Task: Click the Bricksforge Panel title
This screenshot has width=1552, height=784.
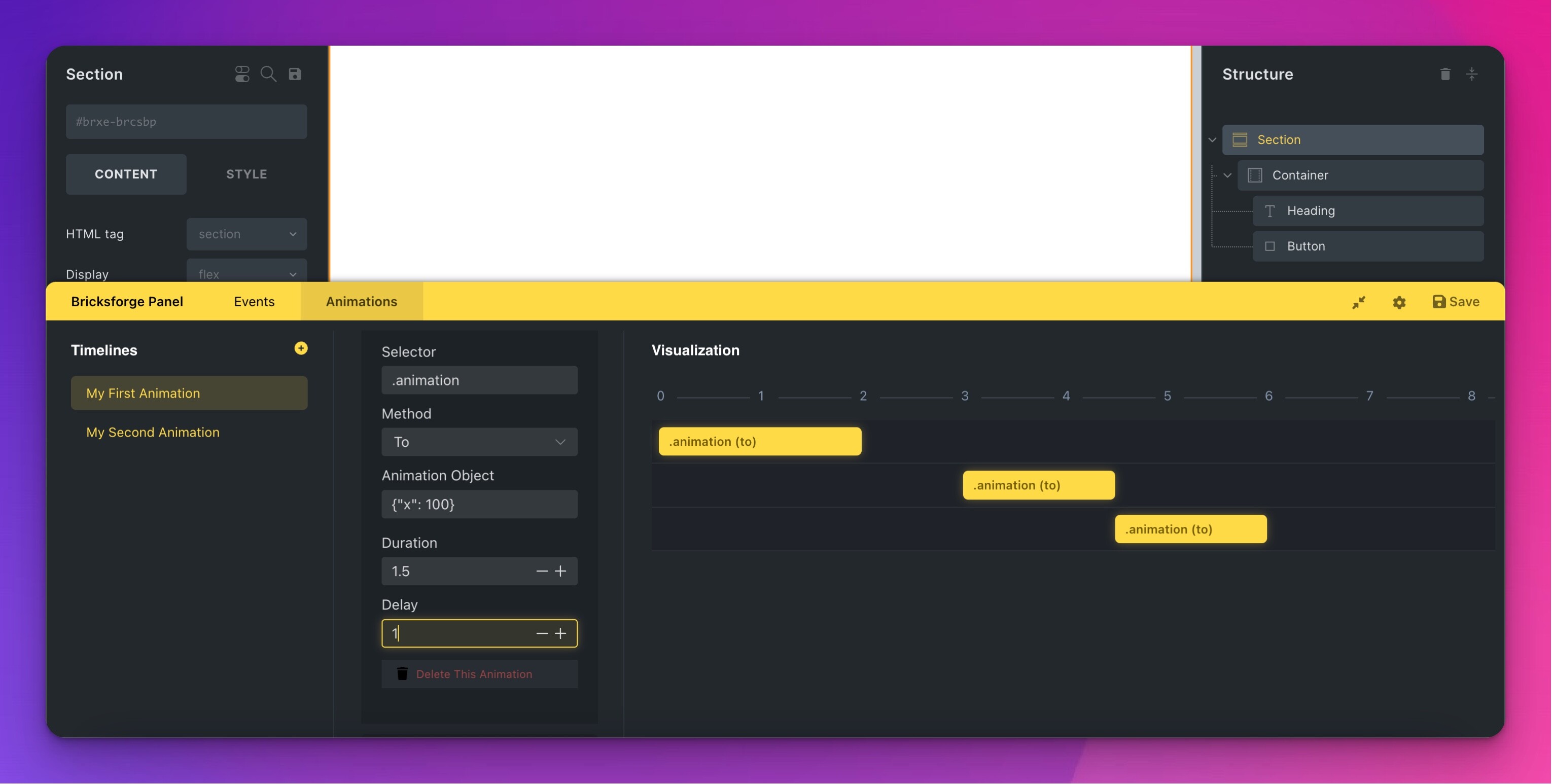Action: (127, 302)
